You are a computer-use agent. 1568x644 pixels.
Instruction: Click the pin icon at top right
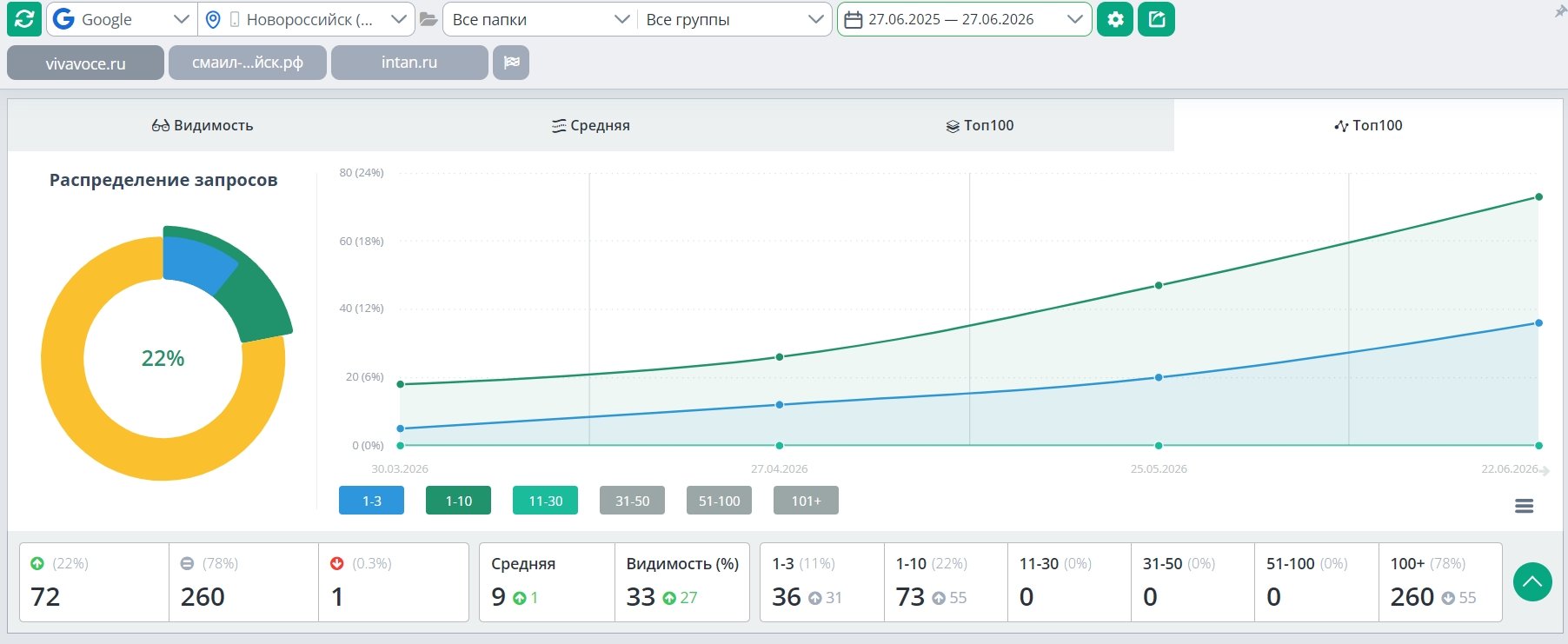[1560, 11]
